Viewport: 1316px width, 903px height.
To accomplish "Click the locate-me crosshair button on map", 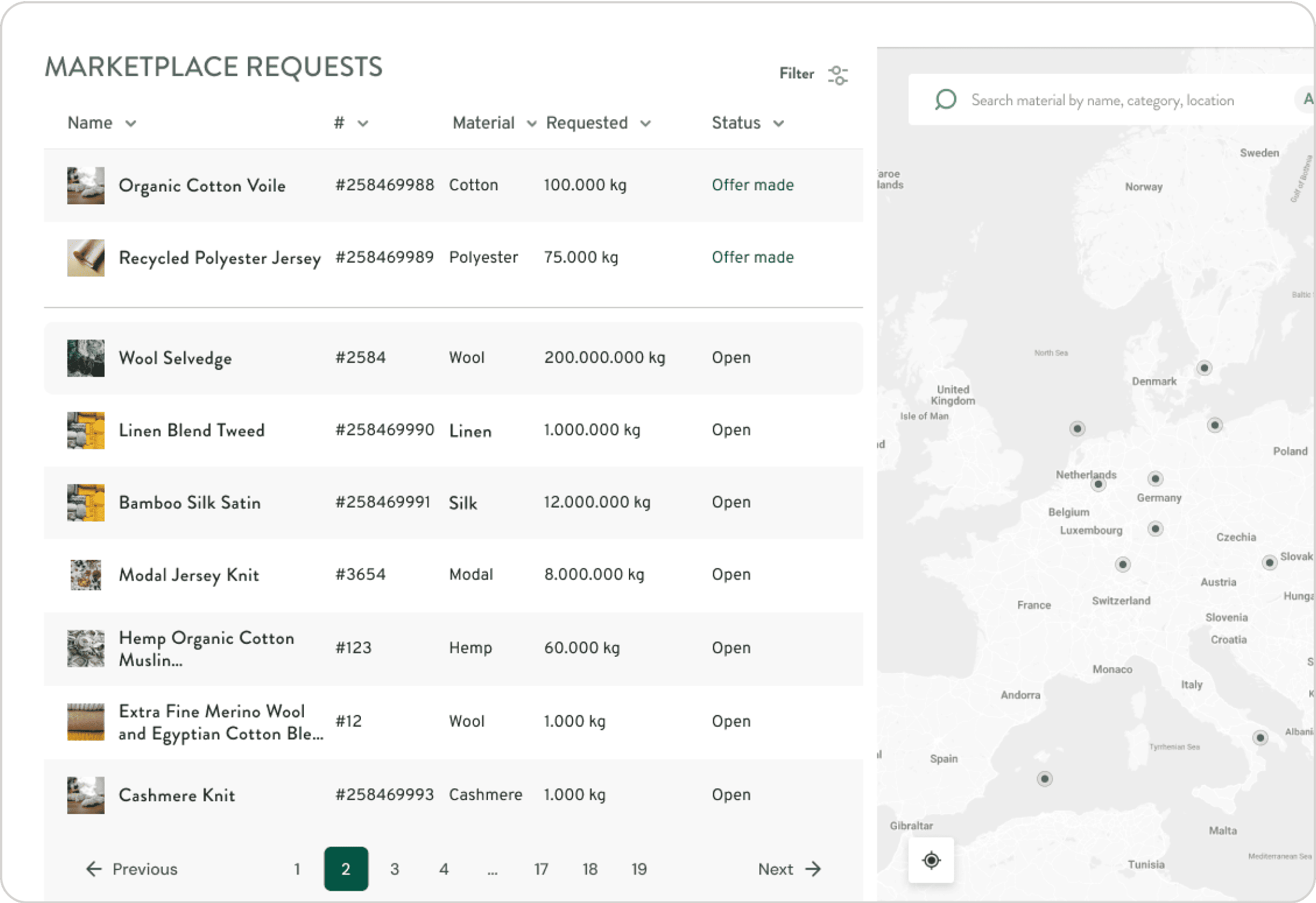I will tap(931, 860).
